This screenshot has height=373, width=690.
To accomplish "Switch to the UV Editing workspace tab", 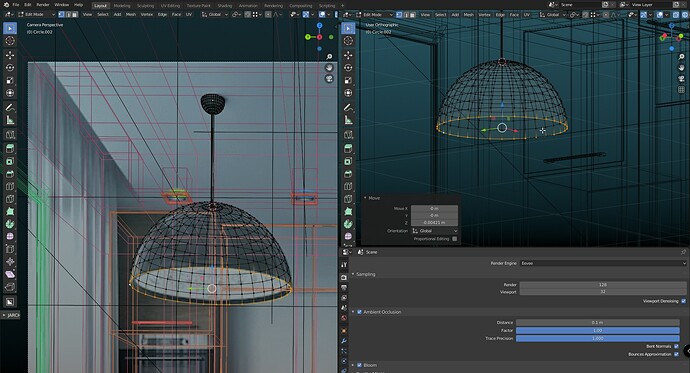I will [170, 6].
